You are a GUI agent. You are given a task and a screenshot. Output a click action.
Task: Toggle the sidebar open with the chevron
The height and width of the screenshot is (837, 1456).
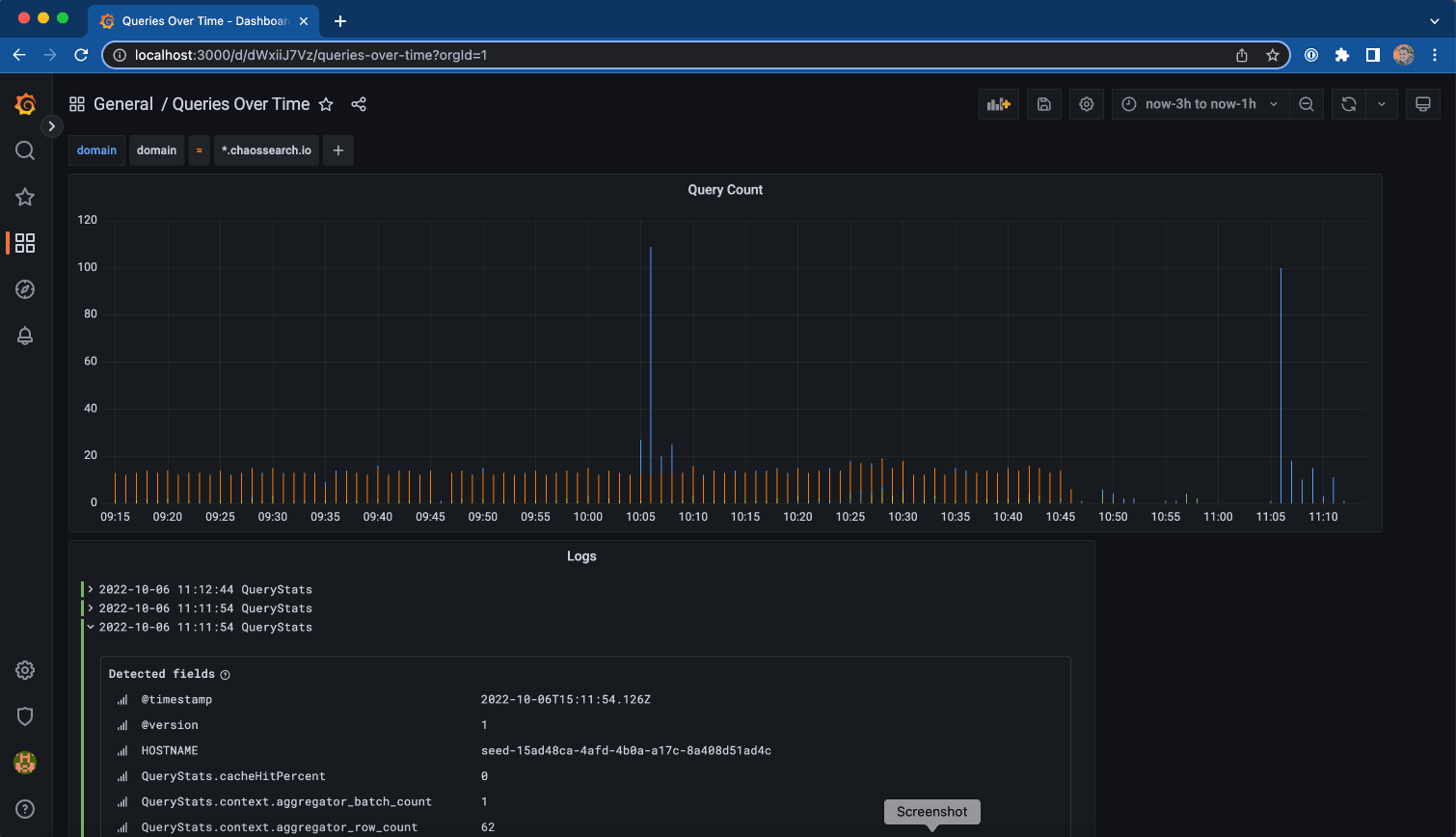click(x=51, y=125)
